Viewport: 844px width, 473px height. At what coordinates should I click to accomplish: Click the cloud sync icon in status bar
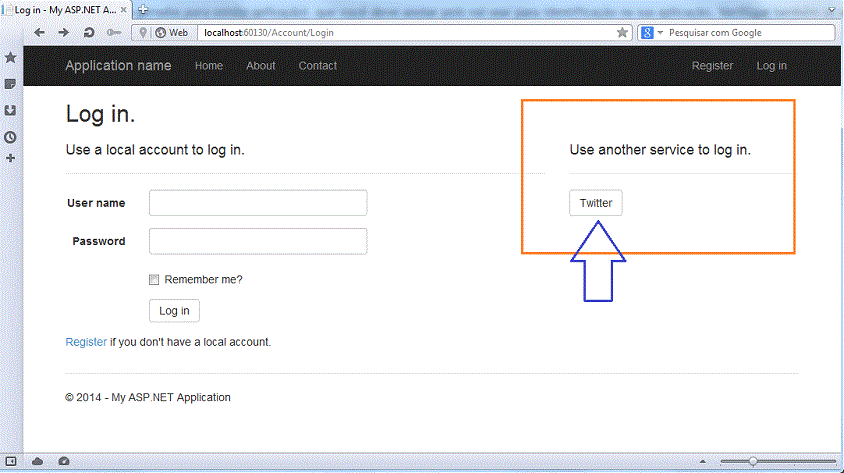(37, 461)
